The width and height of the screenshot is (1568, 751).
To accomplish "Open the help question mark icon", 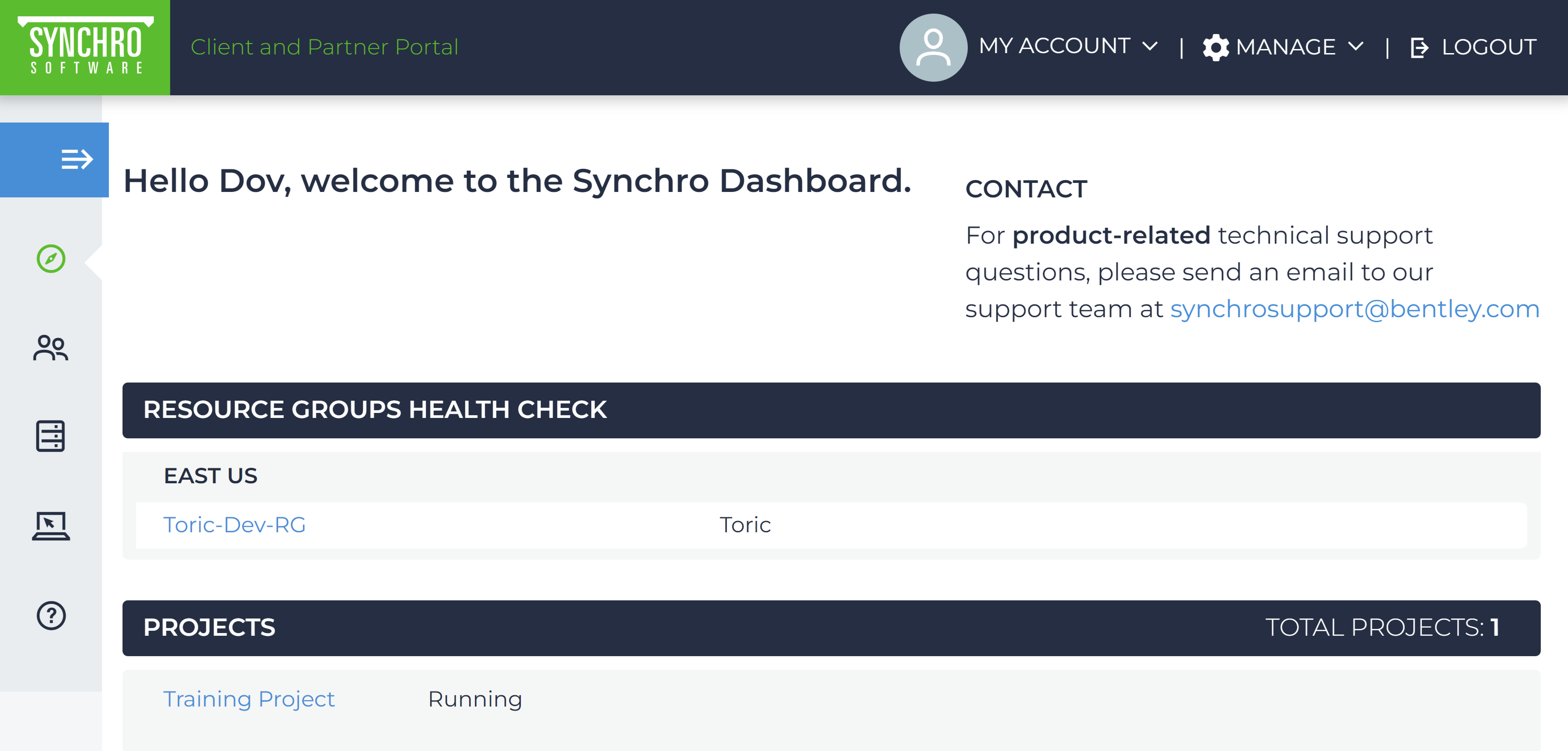I will [x=51, y=615].
